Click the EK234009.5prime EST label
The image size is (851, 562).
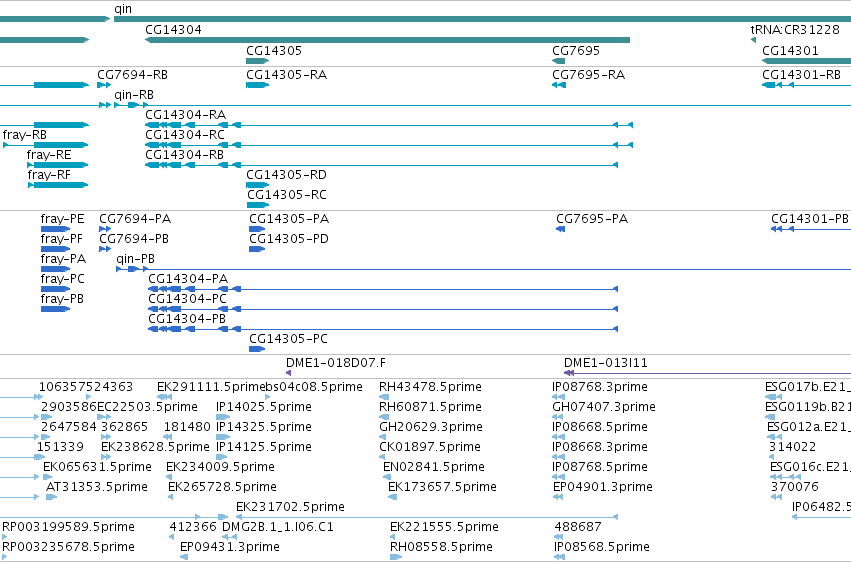220,467
